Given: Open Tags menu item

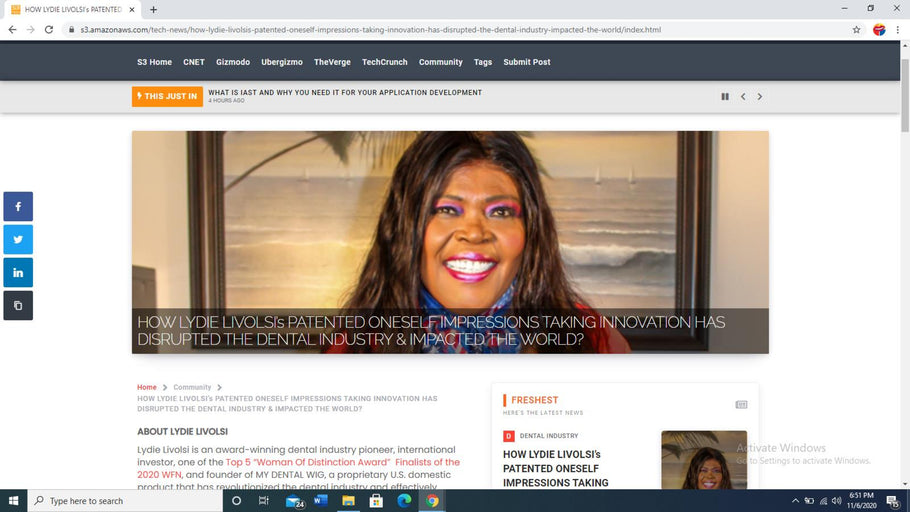Looking at the screenshot, I should coord(482,62).
